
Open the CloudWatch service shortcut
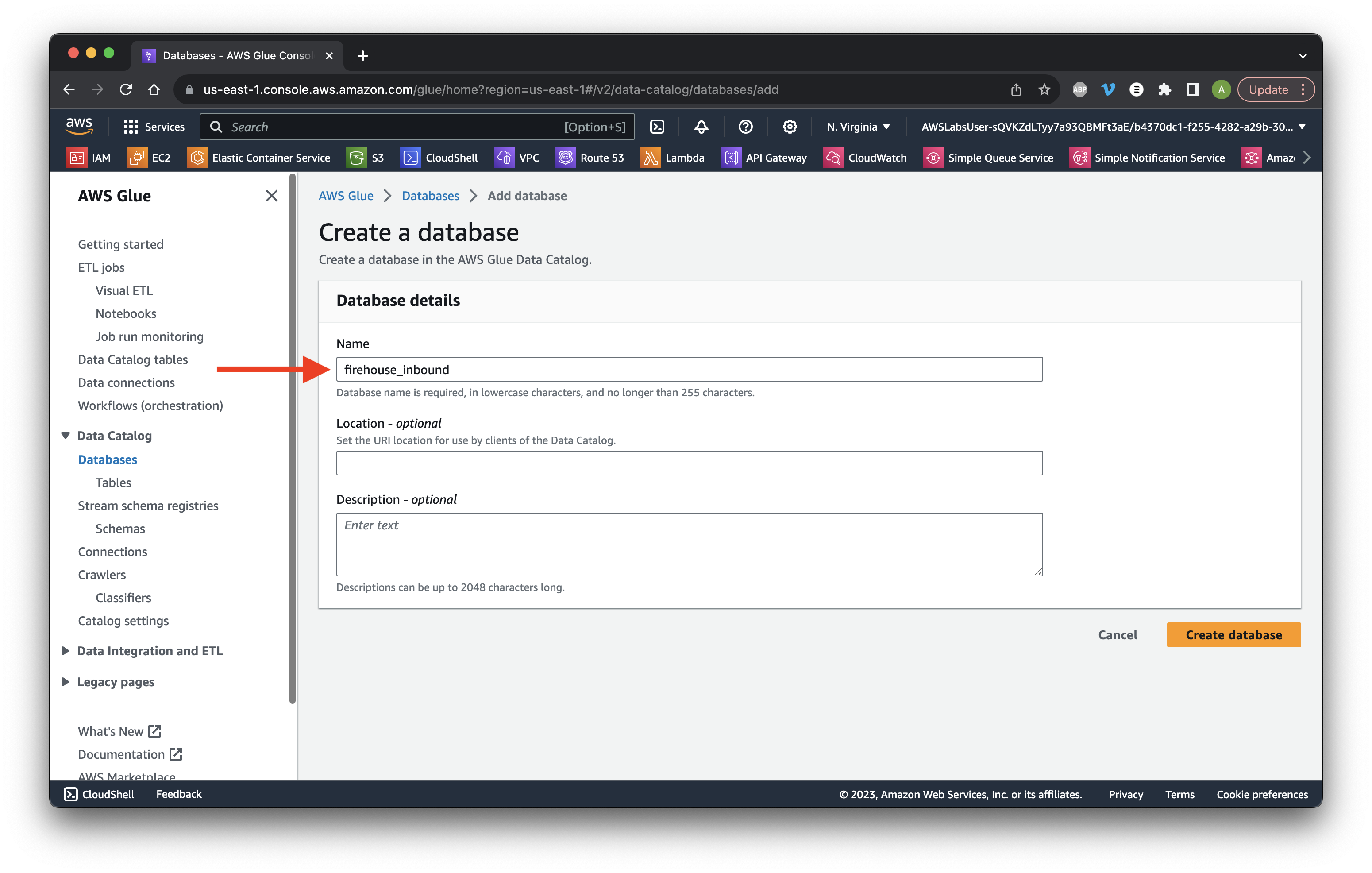[x=865, y=158]
